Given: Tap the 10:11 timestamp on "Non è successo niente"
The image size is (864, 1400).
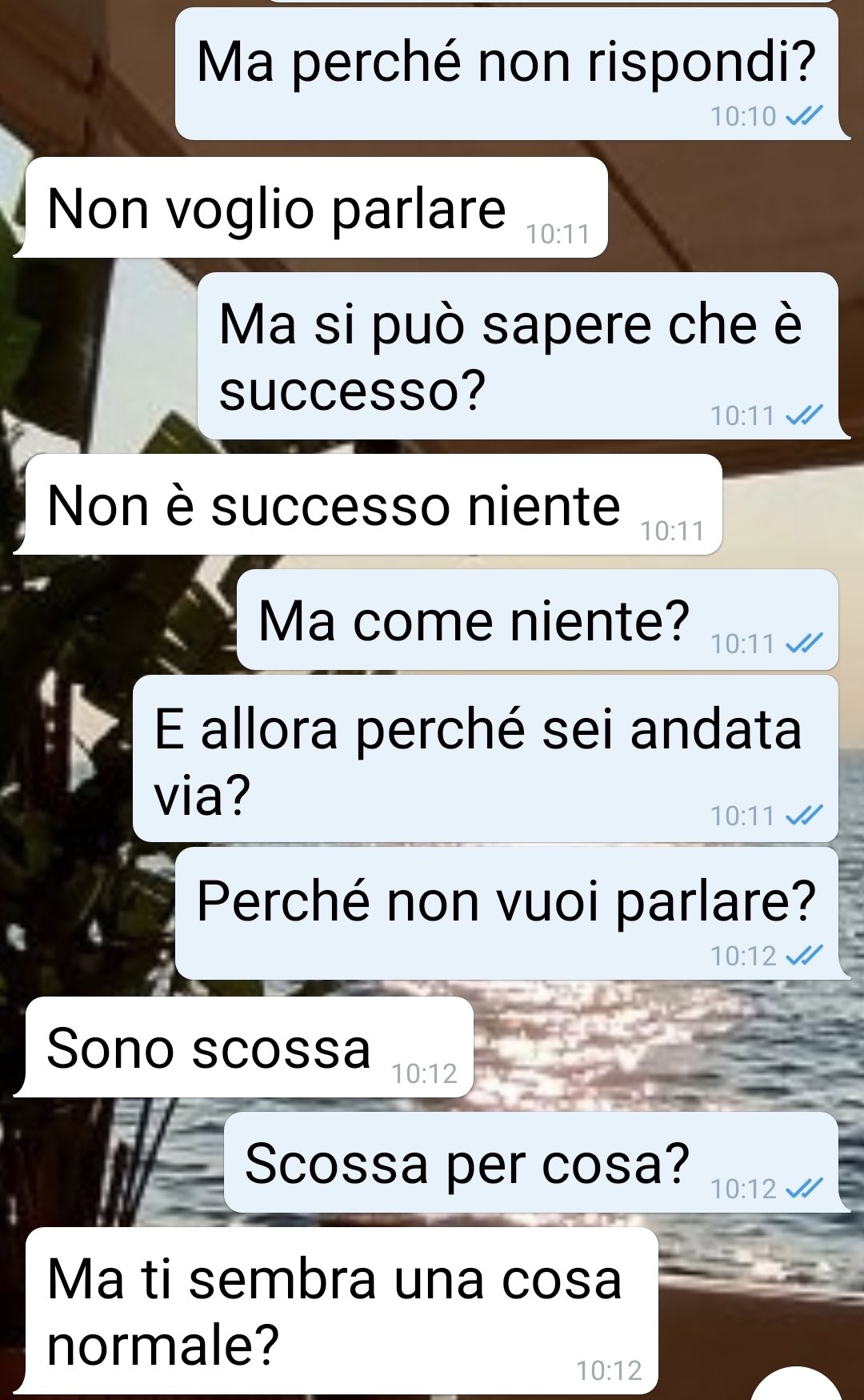Looking at the screenshot, I should (672, 531).
